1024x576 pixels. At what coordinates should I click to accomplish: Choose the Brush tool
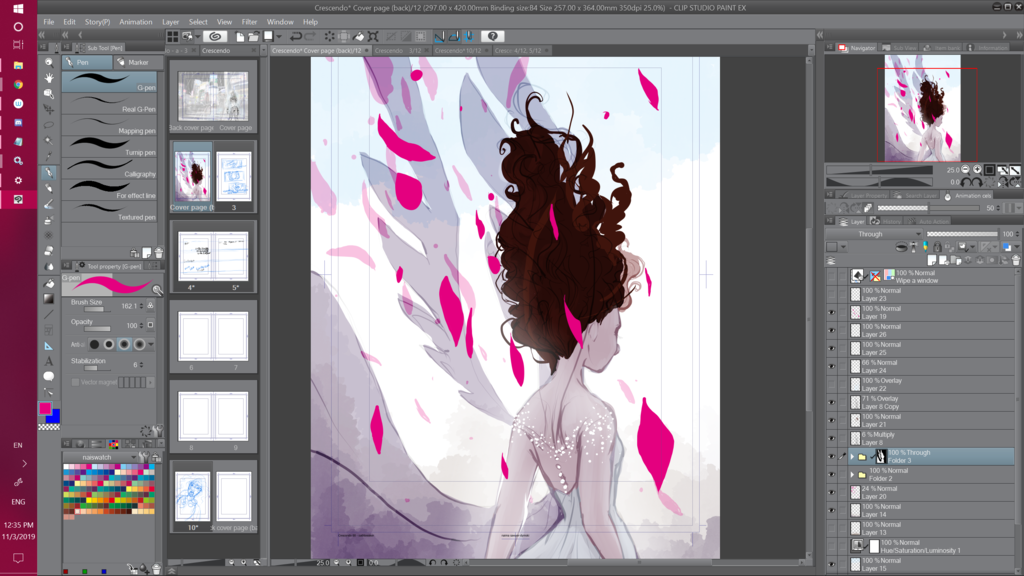click(x=49, y=204)
